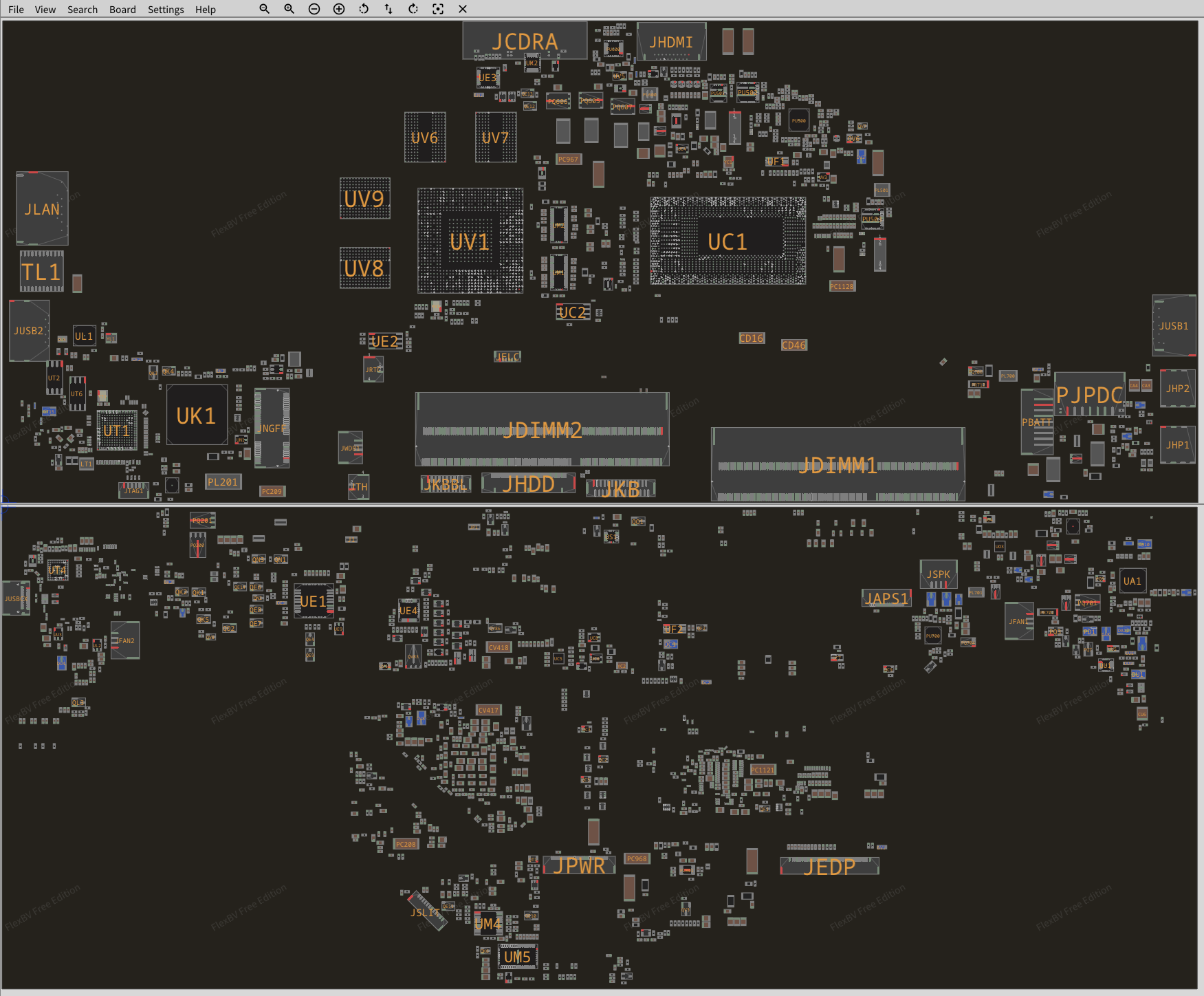Open the Search menu
The width and height of the screenshot is (1204, 996).
click(x=83, y=10)
